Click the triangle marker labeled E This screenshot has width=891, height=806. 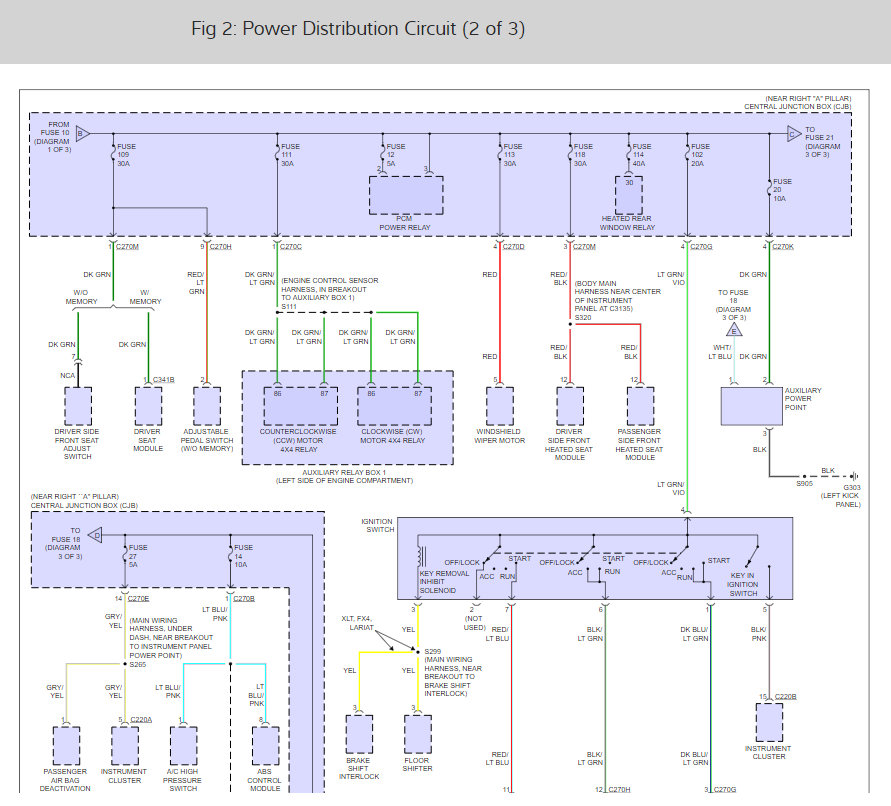click(x=734, y=330)
